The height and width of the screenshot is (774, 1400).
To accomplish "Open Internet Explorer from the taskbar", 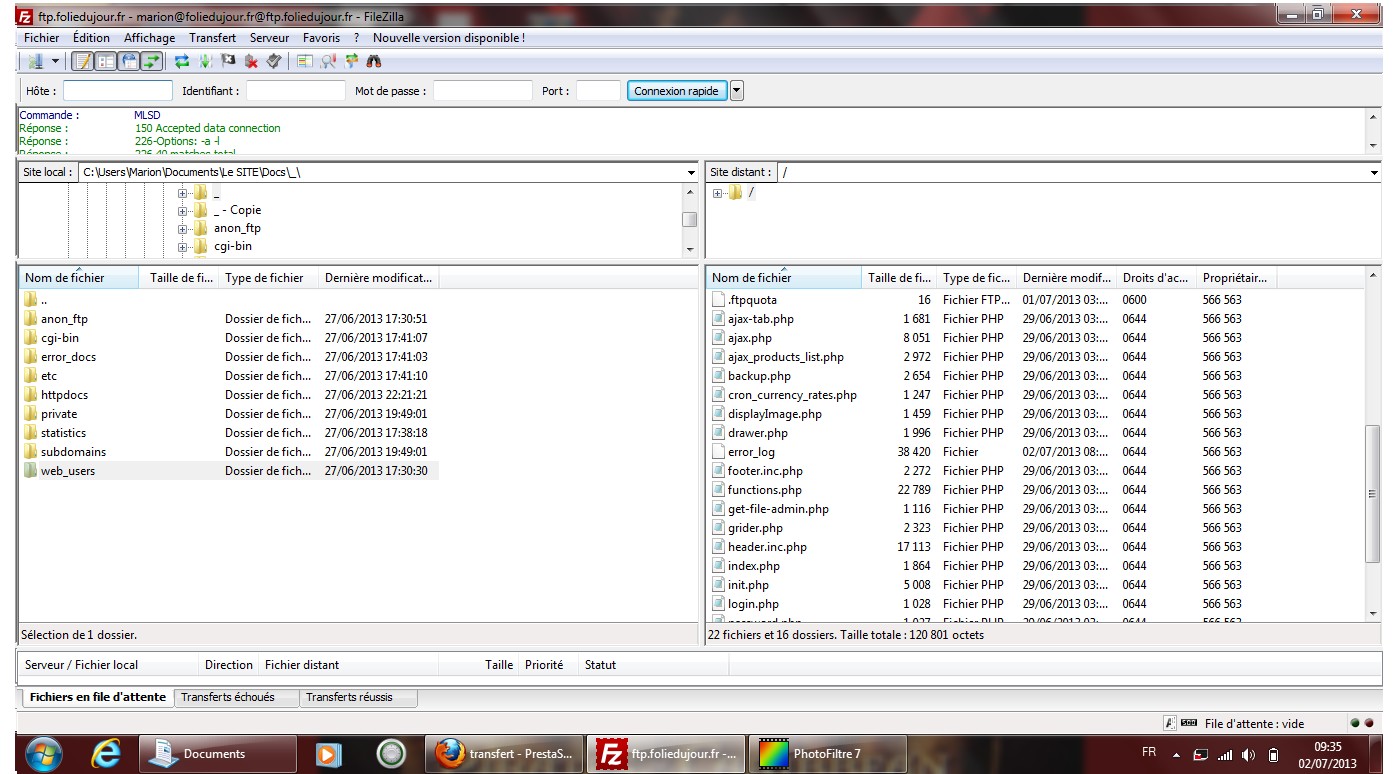I will (x=107, y=754).
